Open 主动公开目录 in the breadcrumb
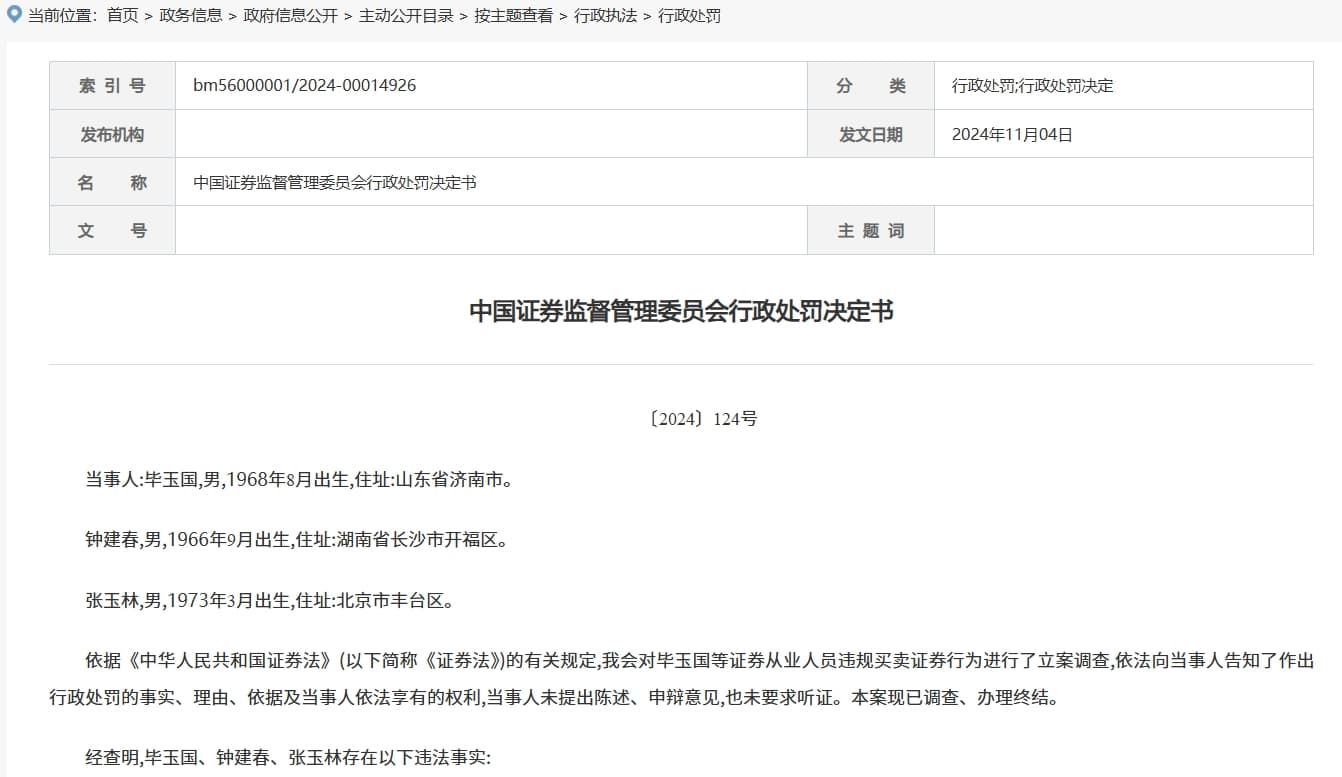This screenshot has height=777, width=1342. 406,16
